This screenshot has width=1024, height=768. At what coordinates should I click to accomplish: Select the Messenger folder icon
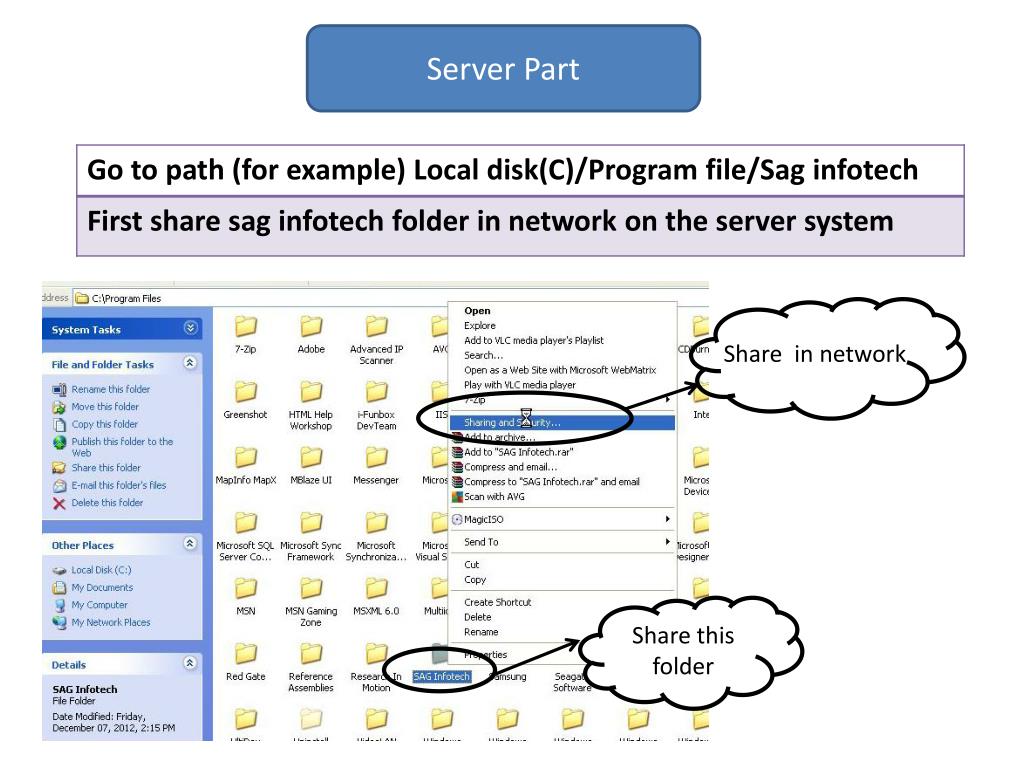coord(376,456)
